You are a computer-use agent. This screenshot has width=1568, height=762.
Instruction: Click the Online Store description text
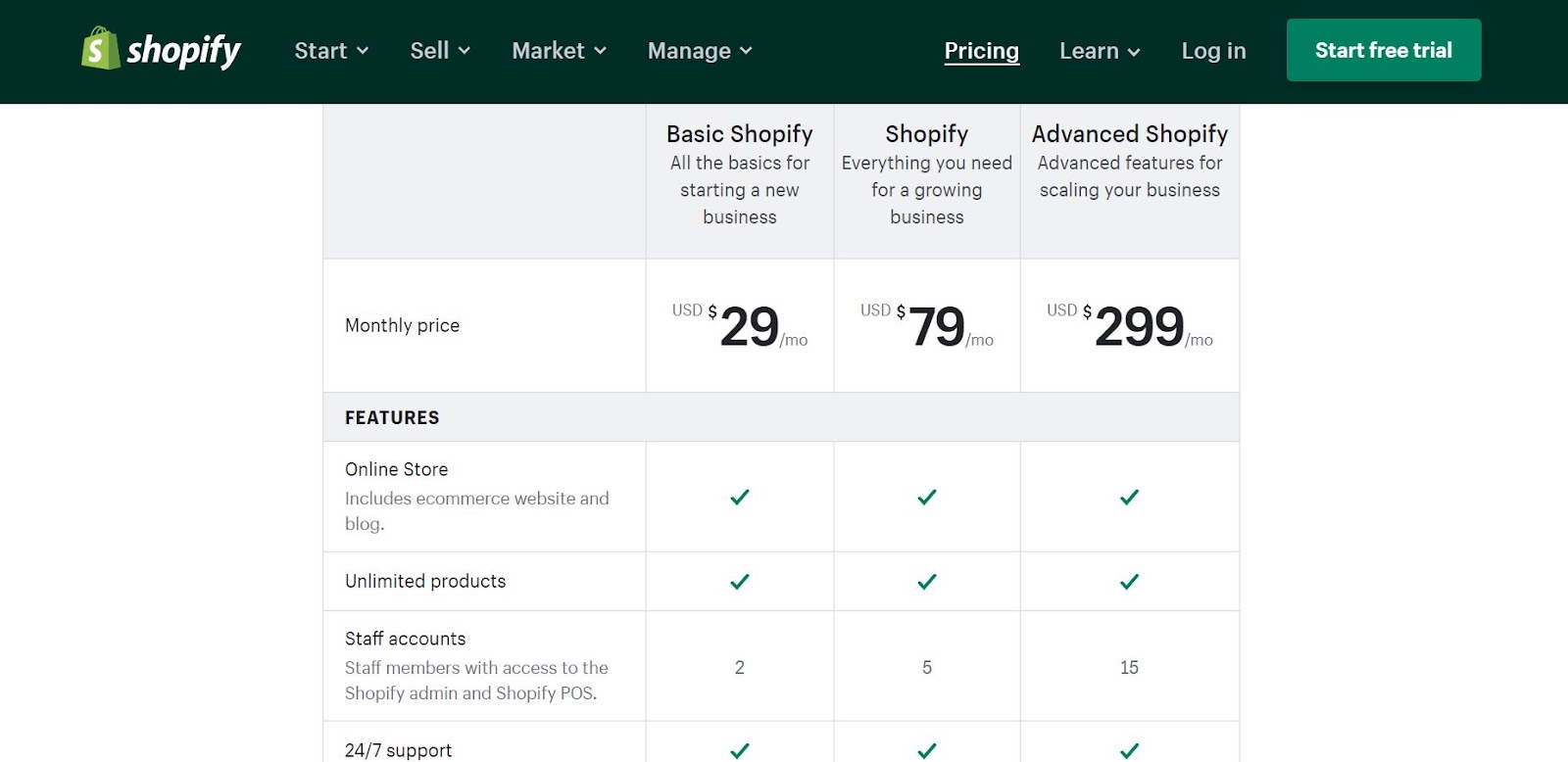tap(477, 510)
